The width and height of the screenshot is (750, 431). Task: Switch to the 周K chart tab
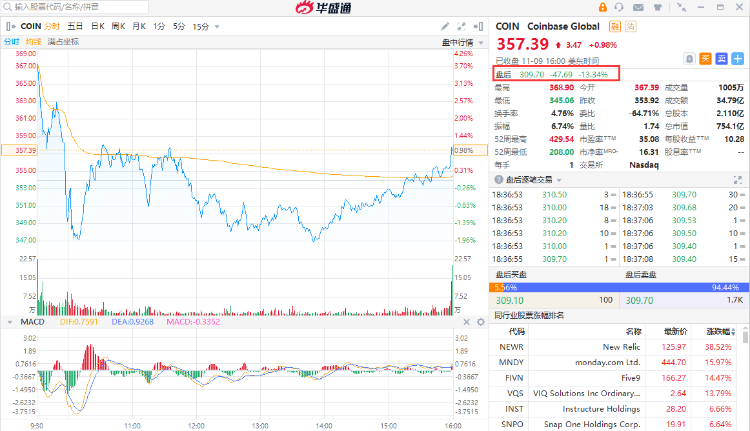118,26
